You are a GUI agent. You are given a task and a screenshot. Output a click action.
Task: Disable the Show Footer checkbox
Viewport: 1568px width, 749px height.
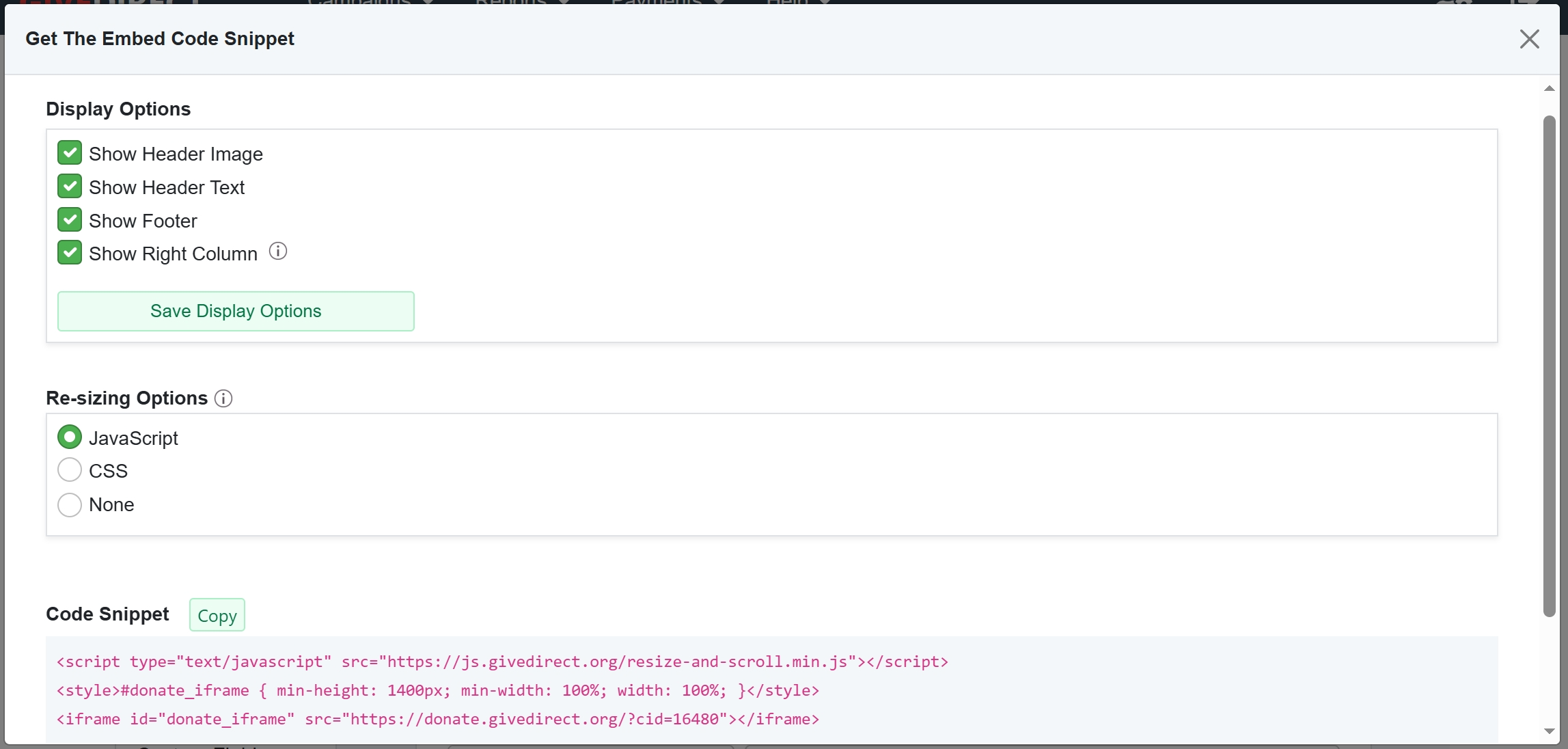pos(70,220)
